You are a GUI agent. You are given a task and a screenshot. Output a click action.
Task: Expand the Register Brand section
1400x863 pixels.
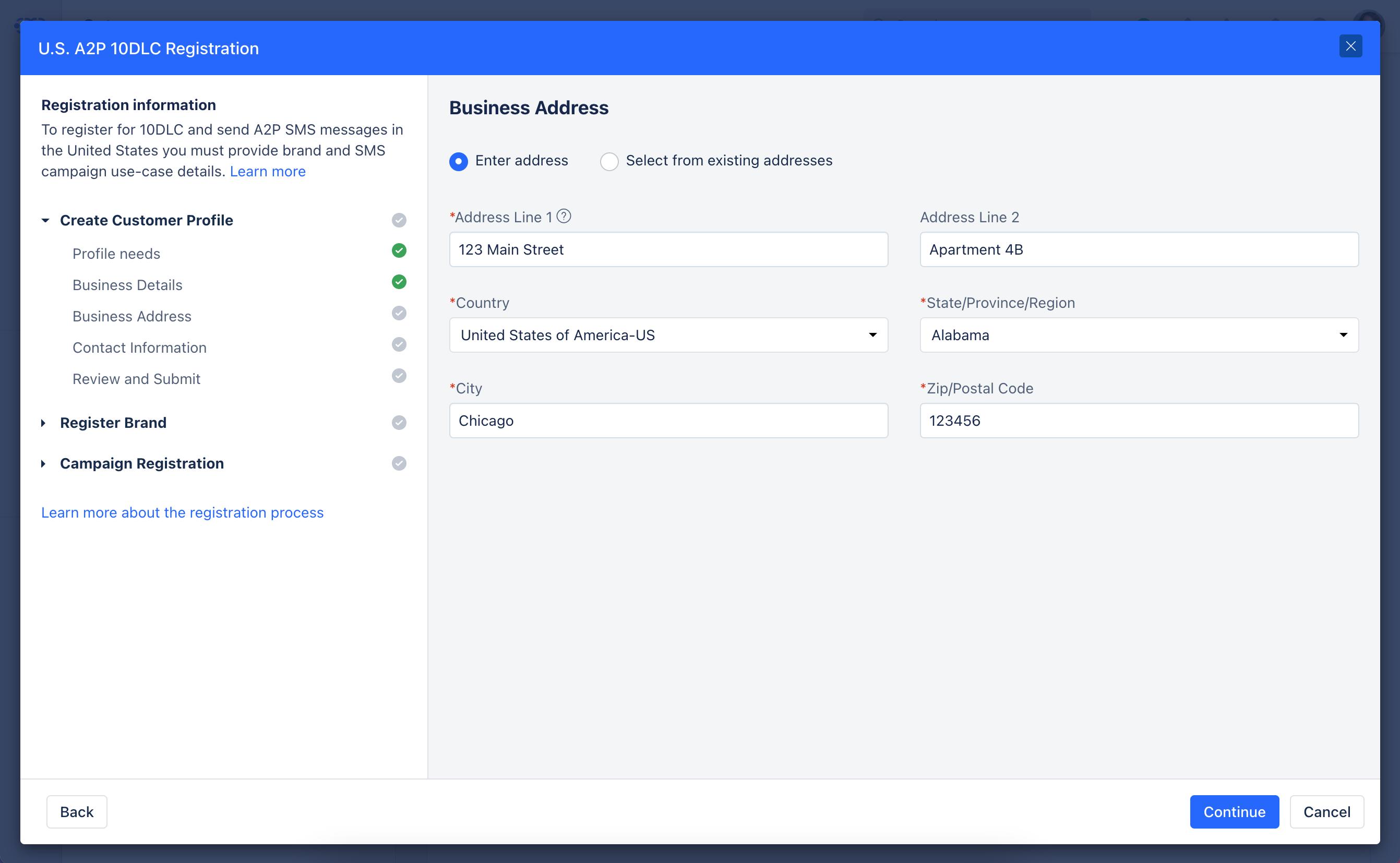pyautogui.click(x=43, y=423)
